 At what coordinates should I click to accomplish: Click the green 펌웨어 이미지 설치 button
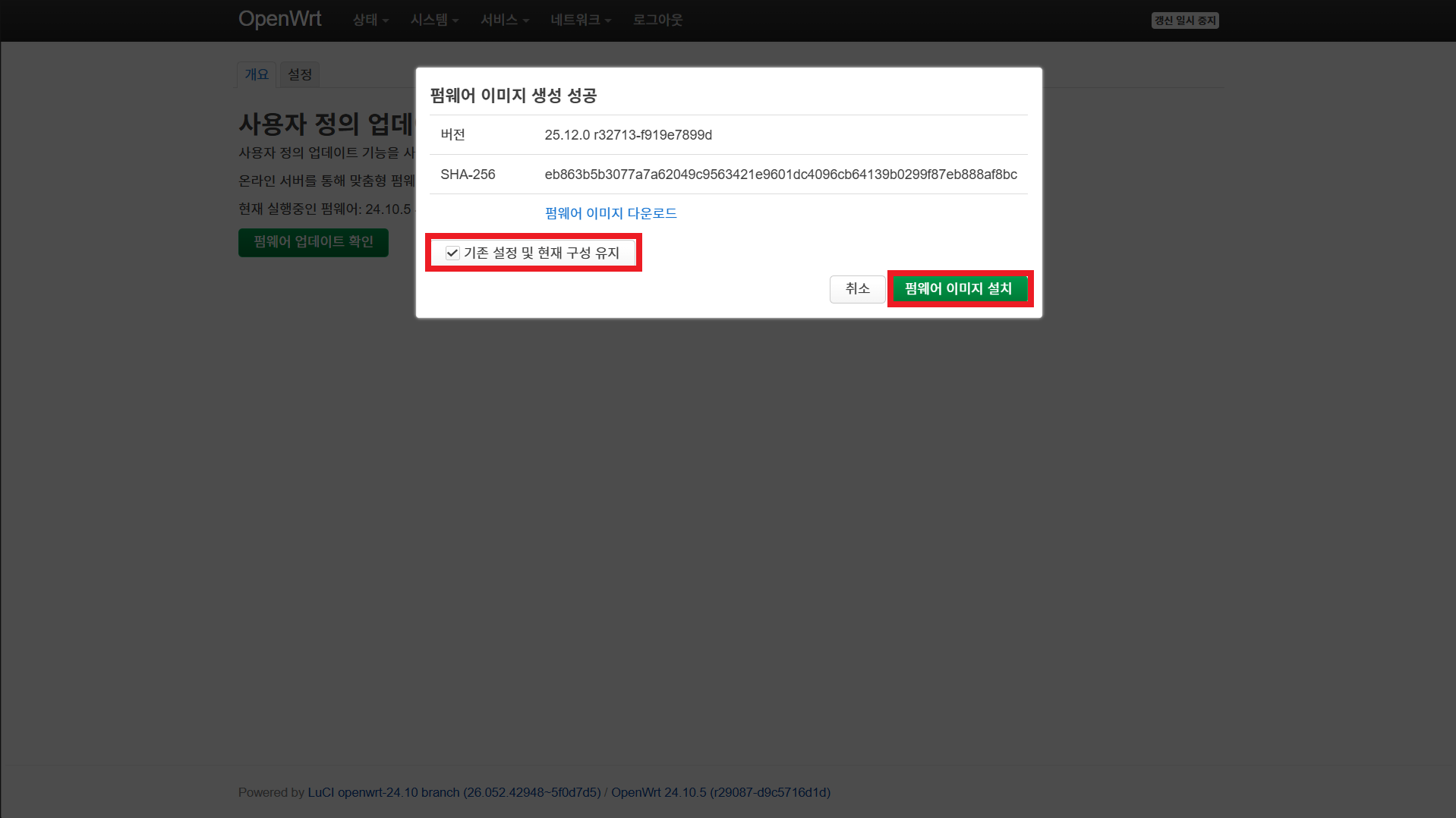(x=959, y=289)
